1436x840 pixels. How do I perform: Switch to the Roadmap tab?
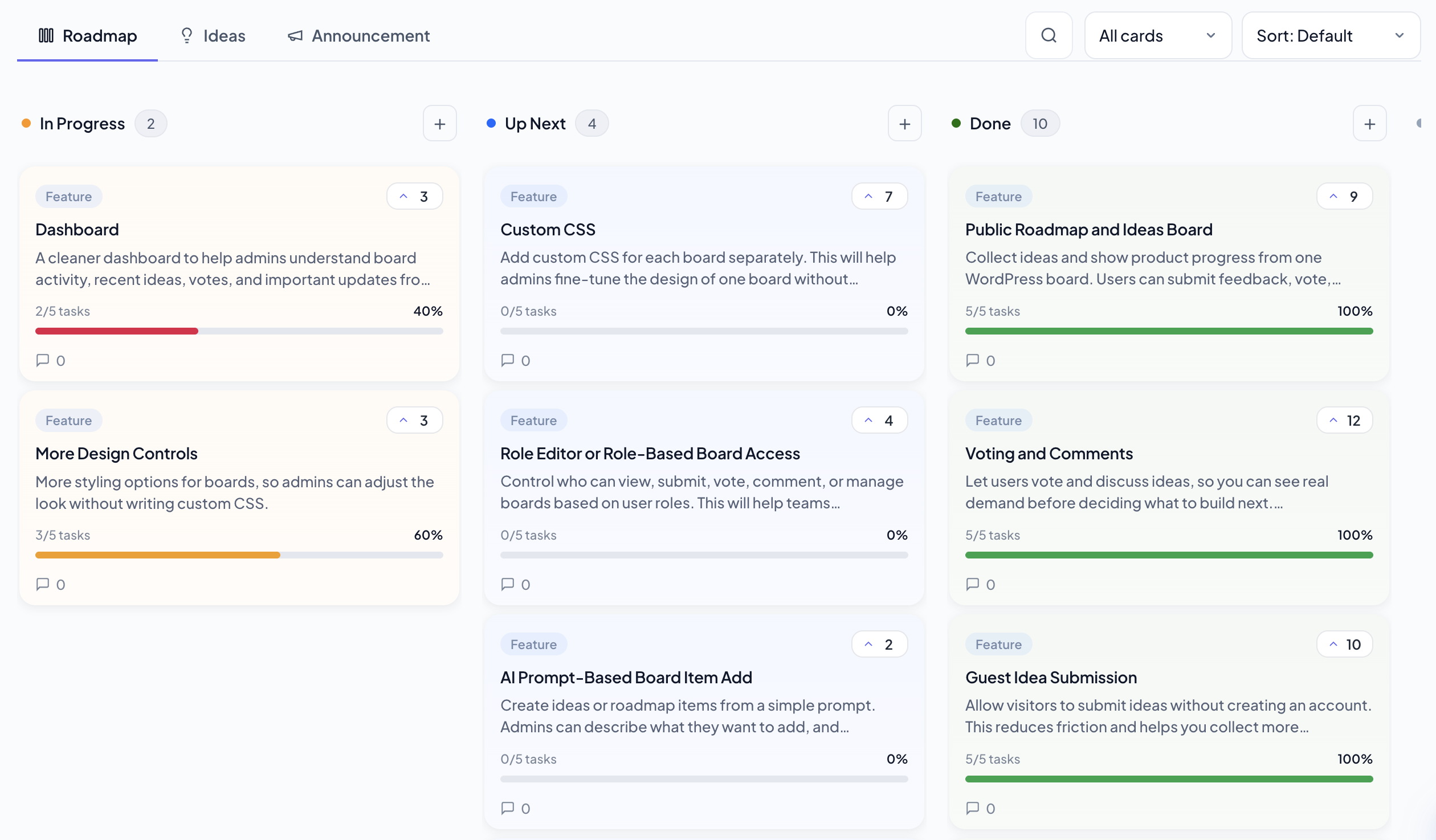[88, 36]
